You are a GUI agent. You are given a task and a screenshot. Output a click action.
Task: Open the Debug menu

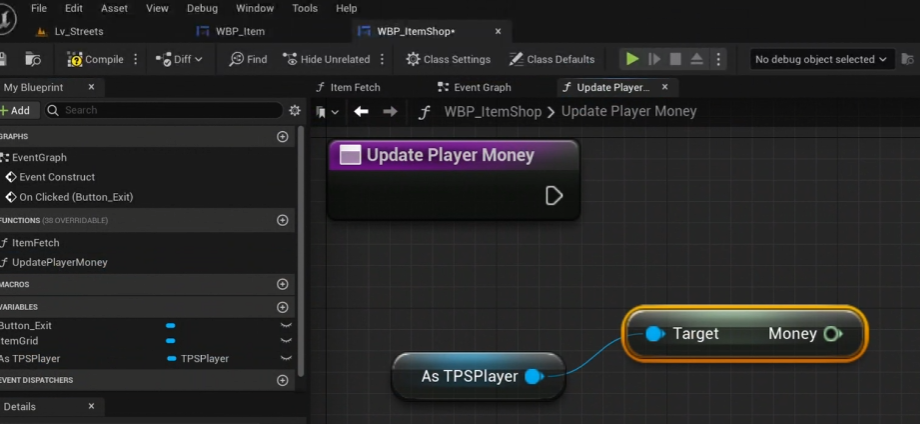pos(202,8)
